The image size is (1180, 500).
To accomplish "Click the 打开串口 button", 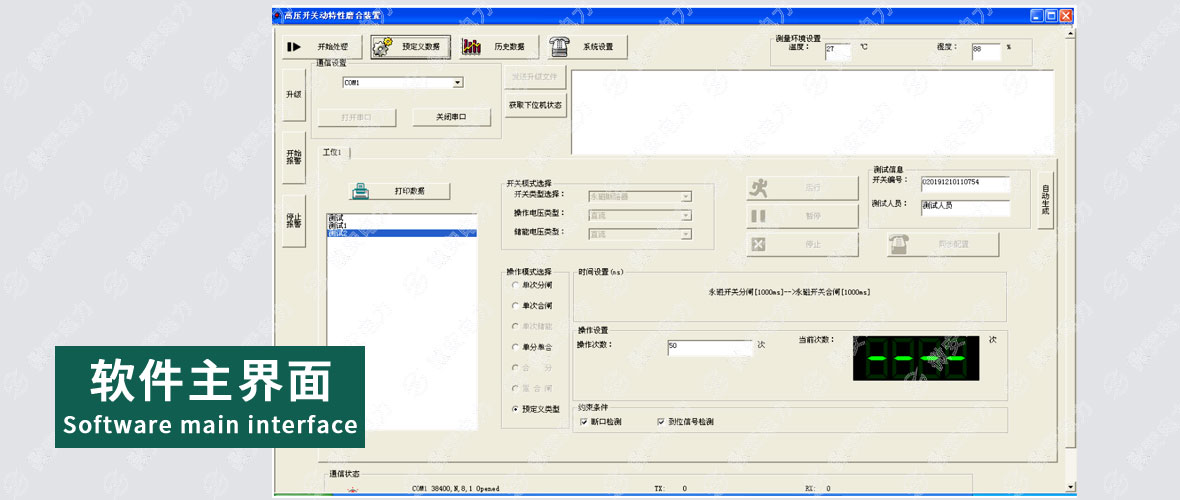I will tap(357, 117).
